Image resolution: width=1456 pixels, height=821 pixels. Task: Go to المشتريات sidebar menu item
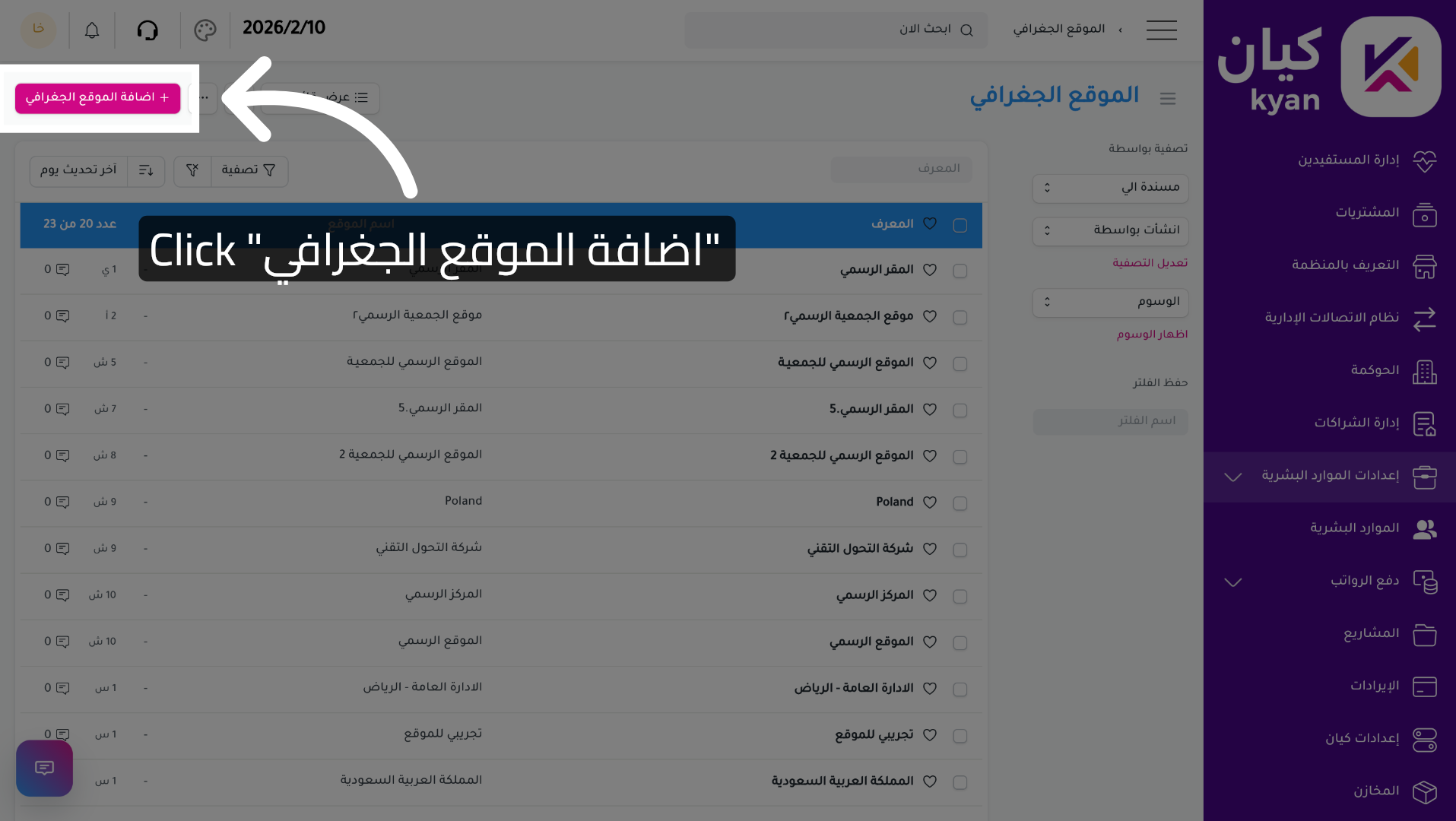pos(1367,213)
